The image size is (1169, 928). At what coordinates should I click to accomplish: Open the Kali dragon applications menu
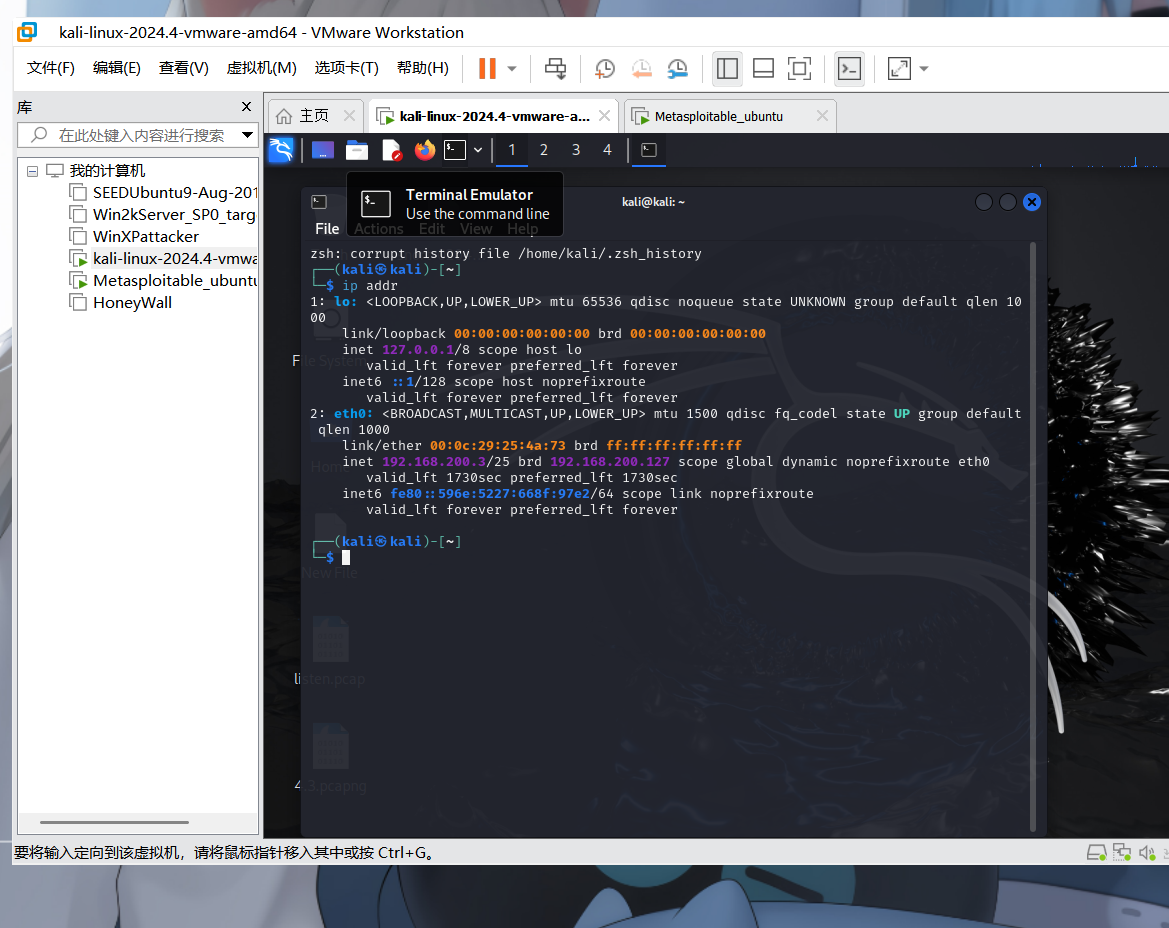pyautogui.click(x=281, y=150)
